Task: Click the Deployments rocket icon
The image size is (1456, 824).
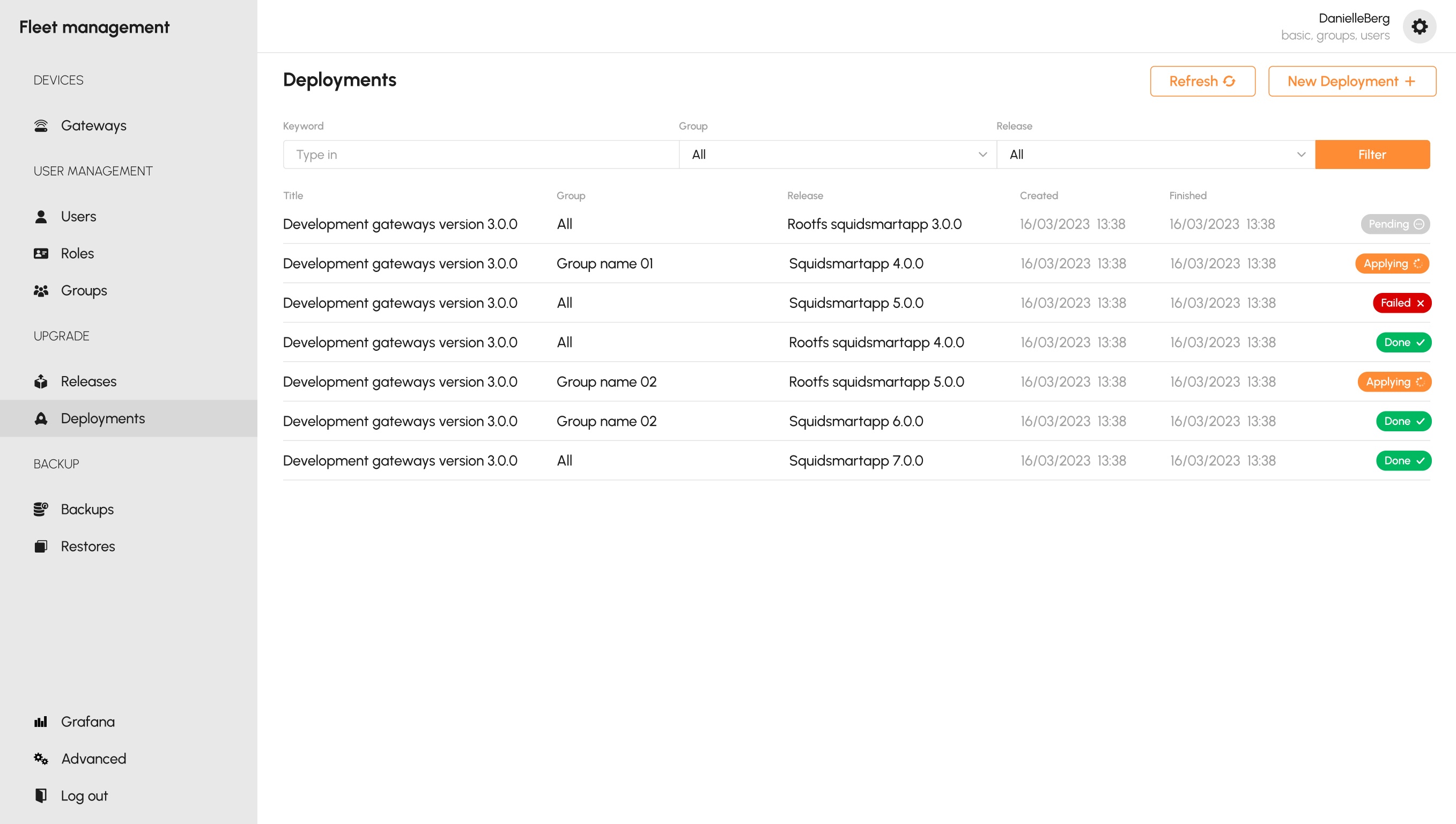Action: (x=41, y=419)
